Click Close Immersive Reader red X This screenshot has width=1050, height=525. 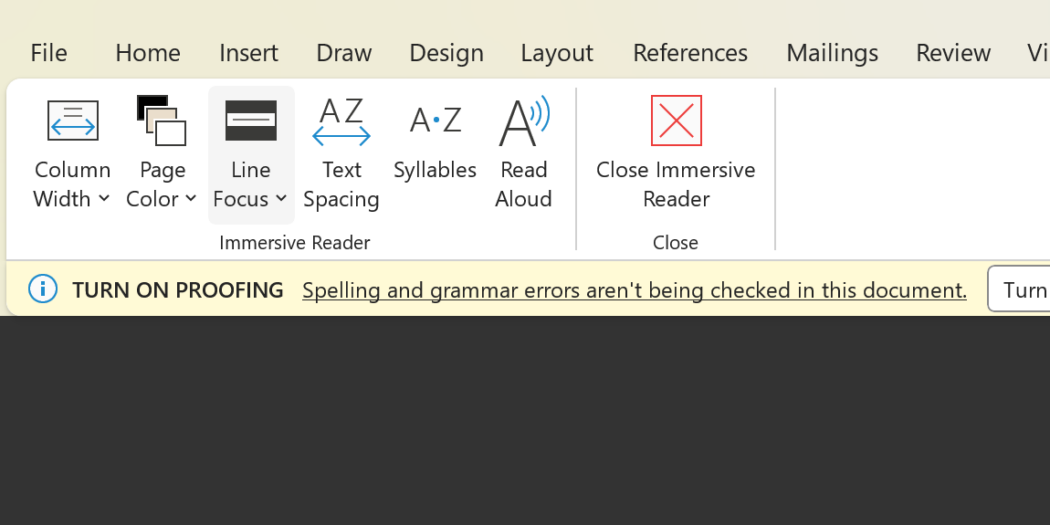tap(676, 121)
